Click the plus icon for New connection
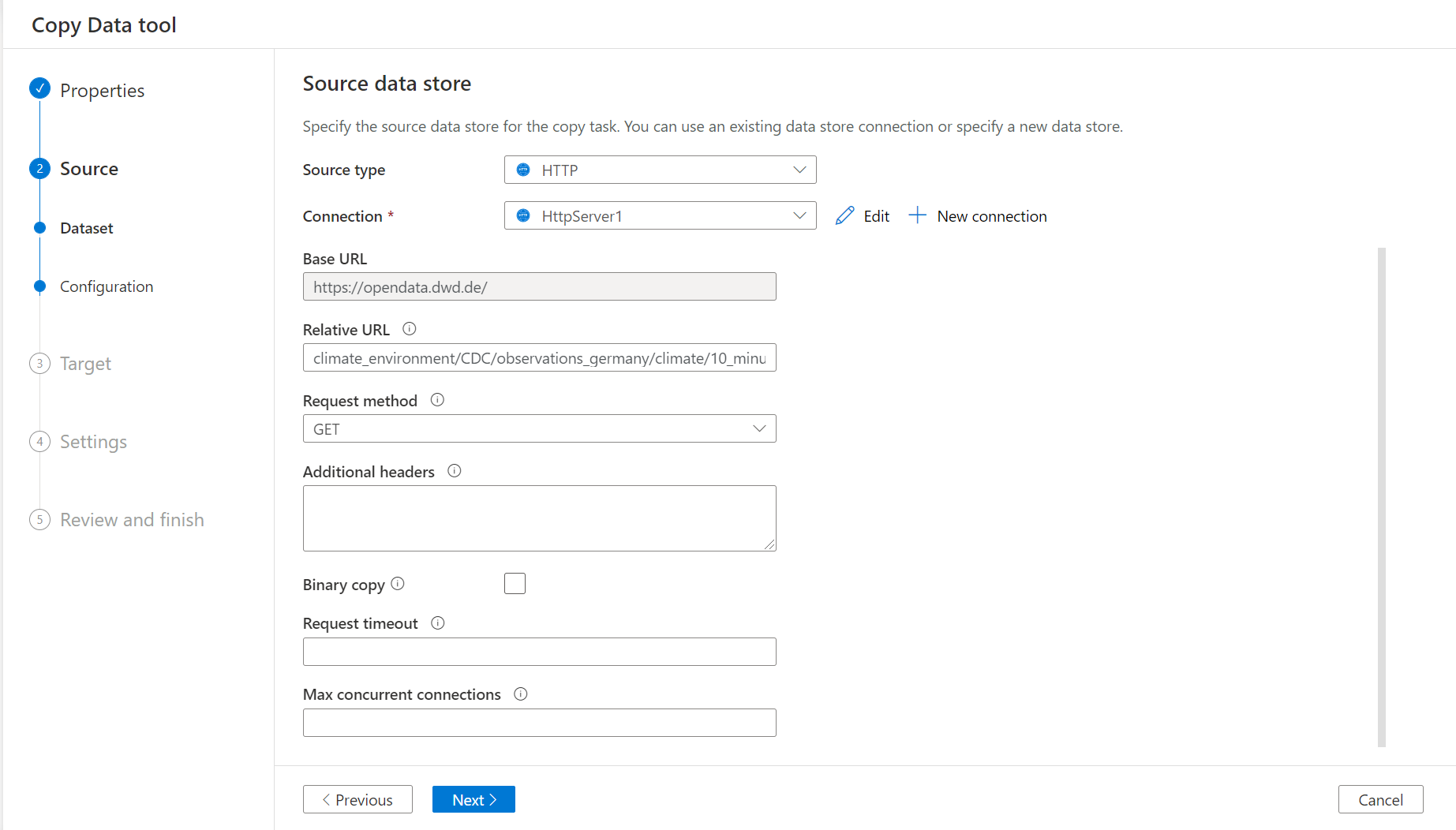 point(917,215)
